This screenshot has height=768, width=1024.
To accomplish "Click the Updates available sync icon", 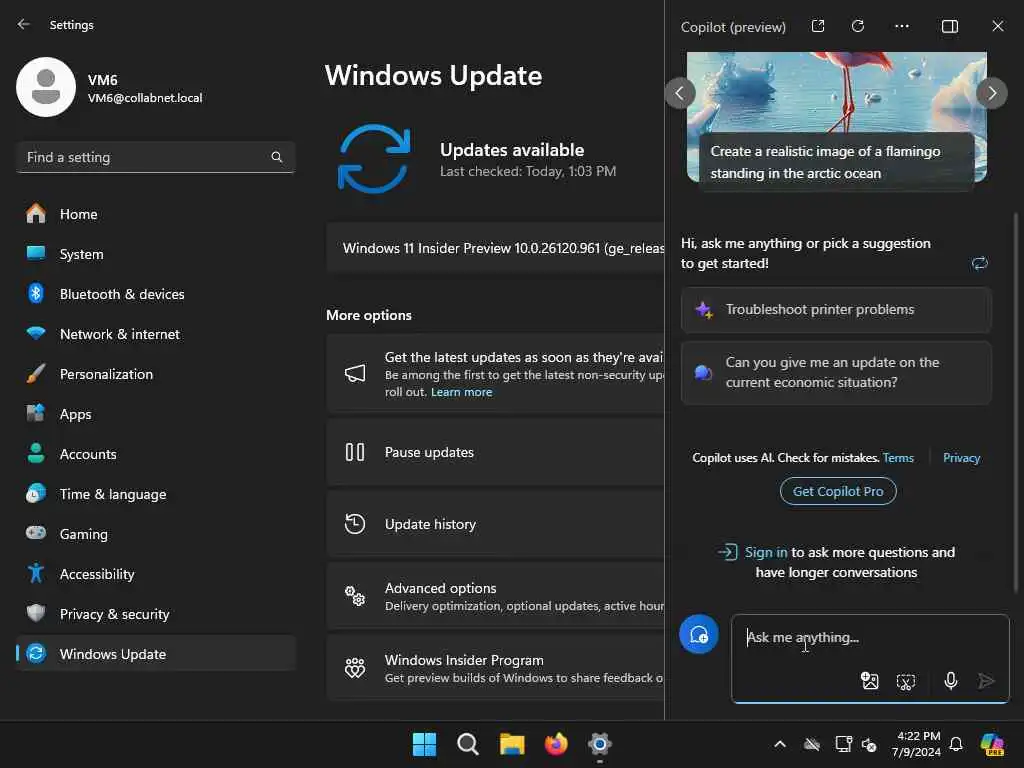I will (374, 159).
